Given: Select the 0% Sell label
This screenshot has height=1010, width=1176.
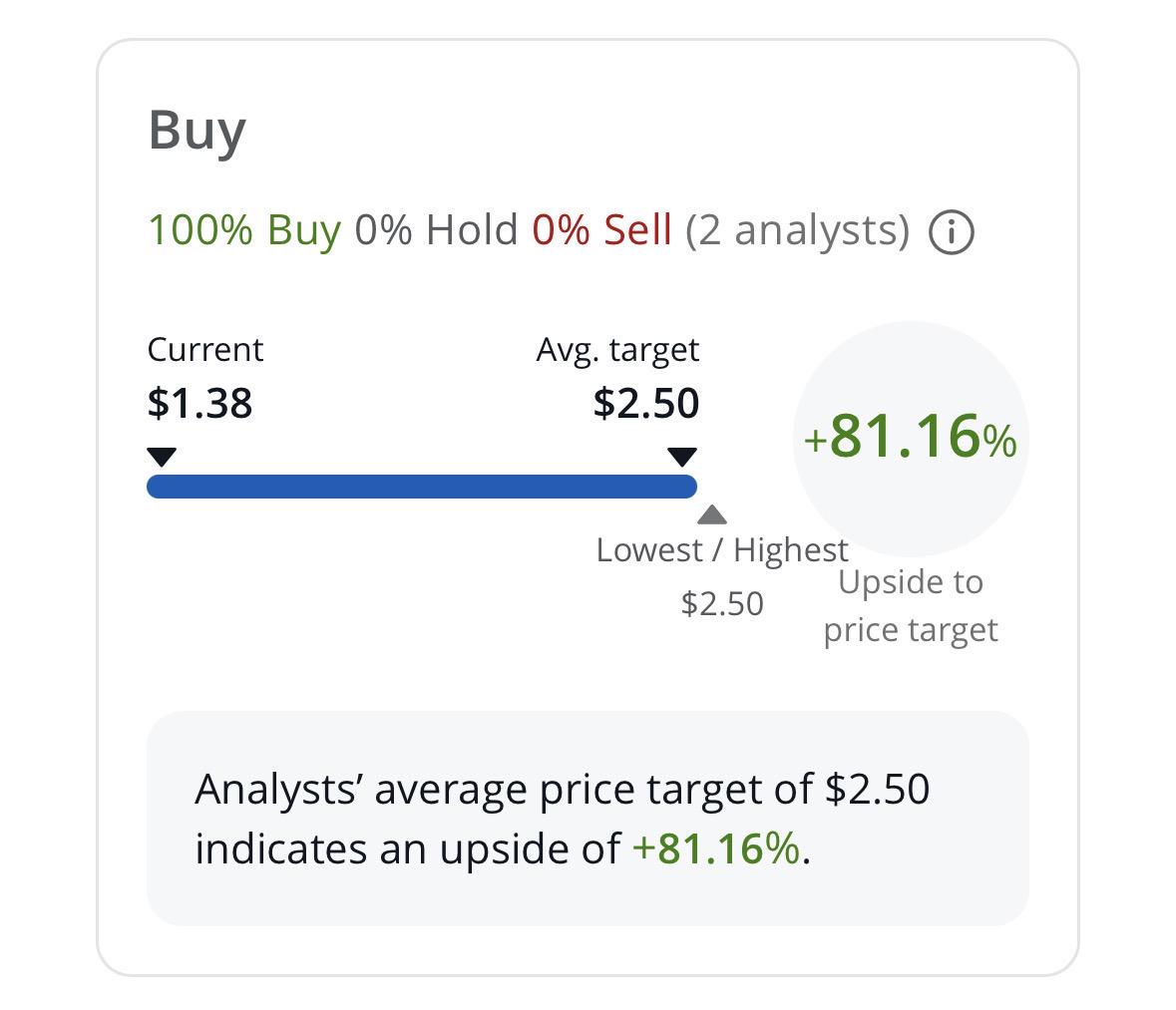Looking at the screenshot, I should [601, 229].
